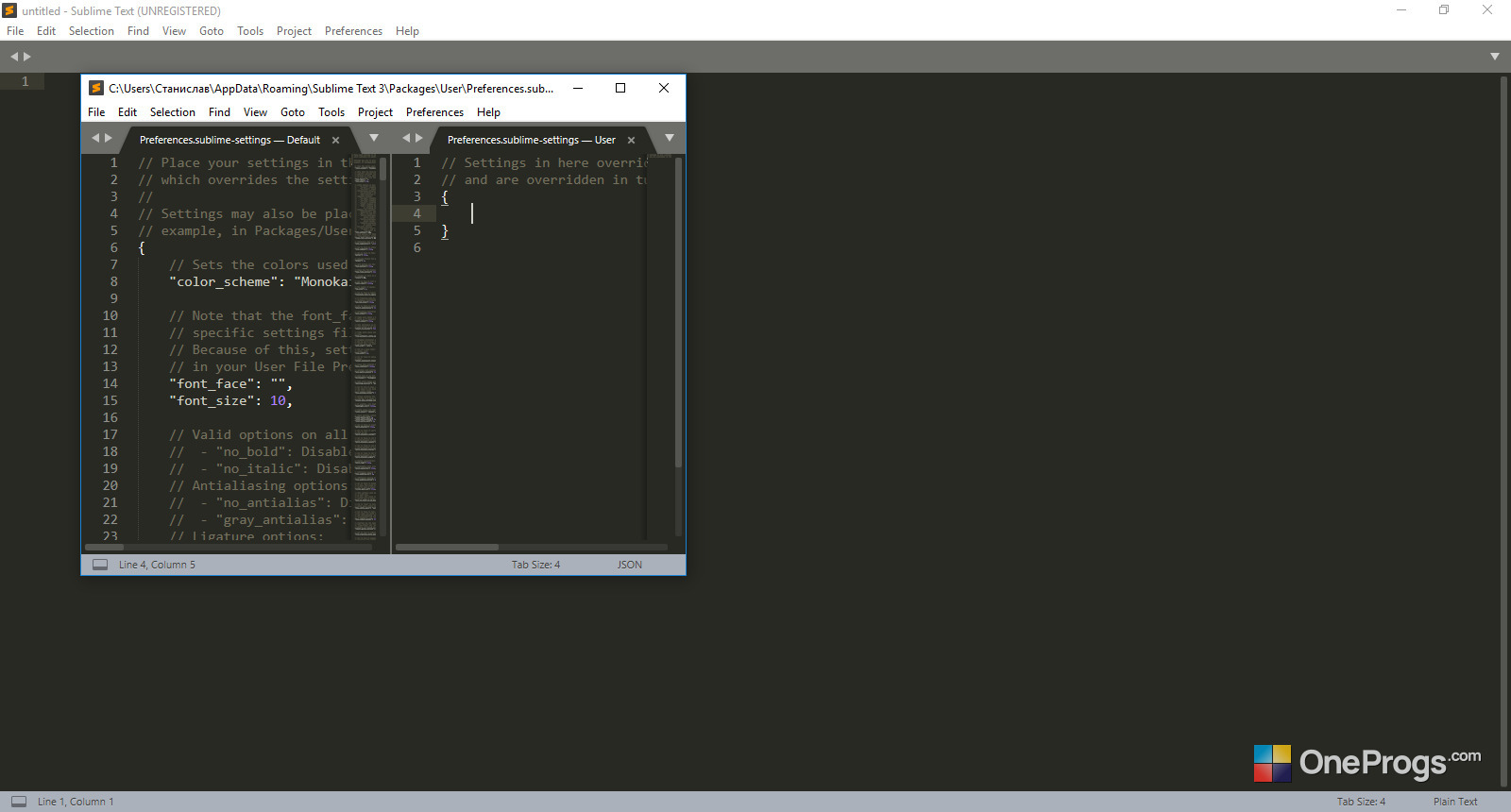The width and height of the screenshot is (1511, 812).
Task: Open Find menu in main Sublime window
Action: pos(138,31)
